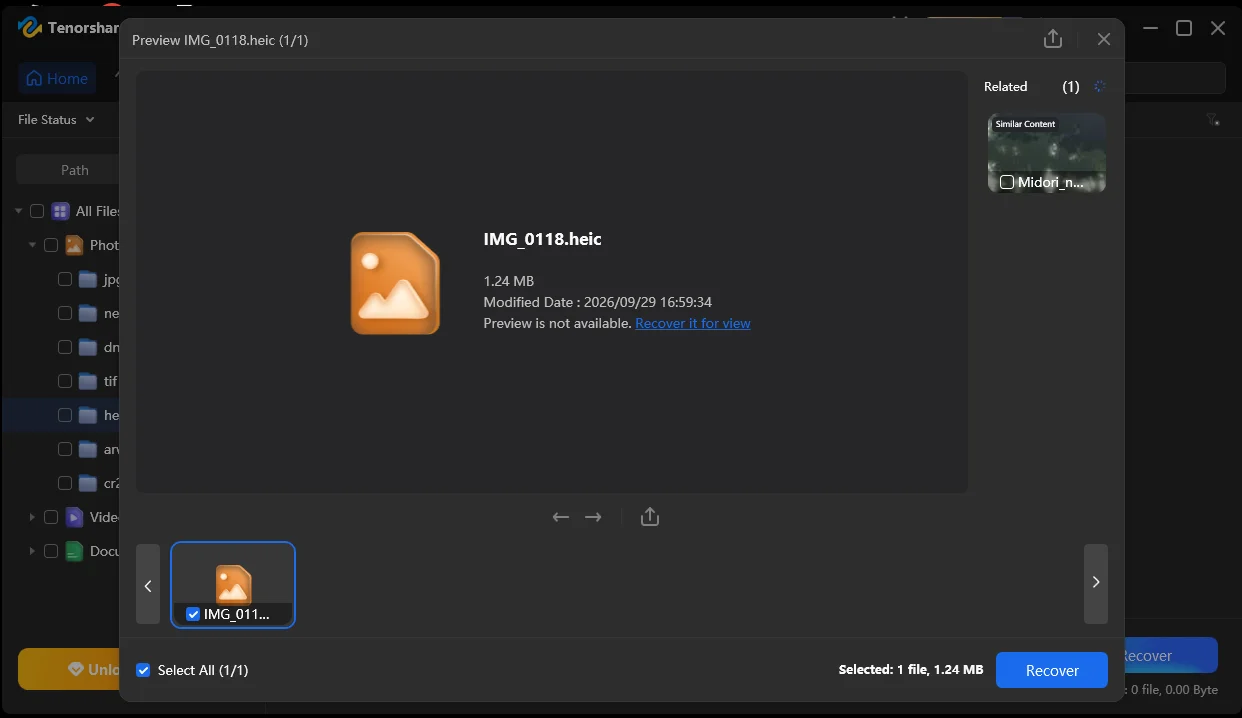Check the Video category checkbox
The width and height of the screenshot is (1242, 718).
pos(51,517)
